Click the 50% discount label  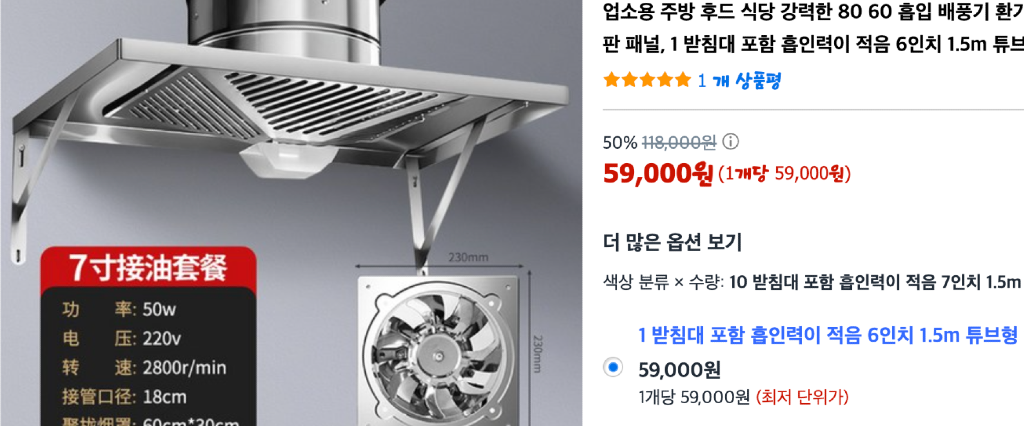pyautogui.click(x=620, y=142)
